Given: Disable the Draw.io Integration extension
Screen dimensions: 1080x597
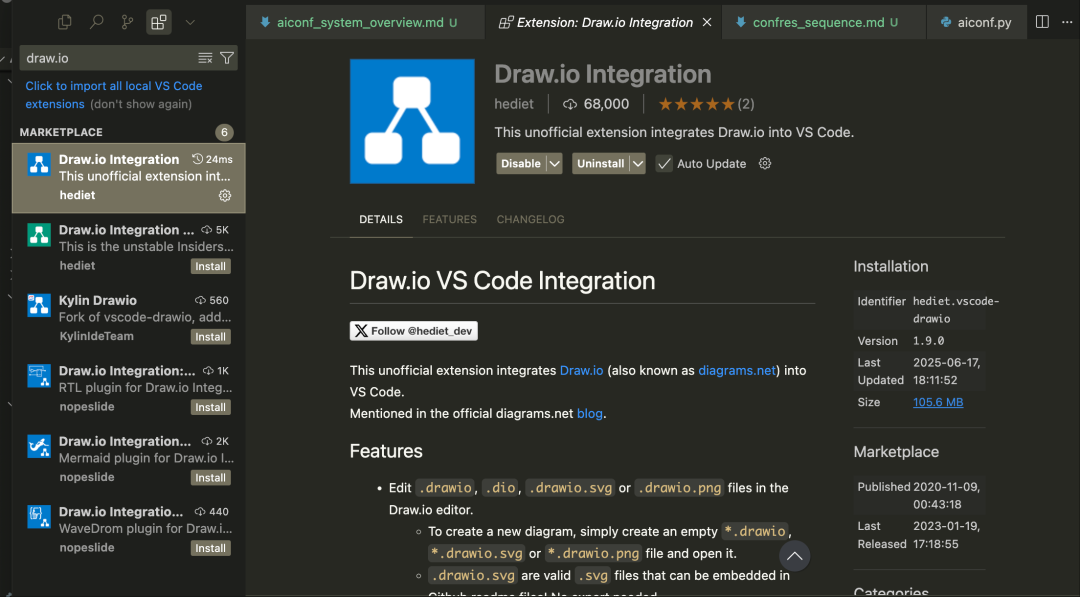Looking at the screenshot, I should click(x=521, y=163).
